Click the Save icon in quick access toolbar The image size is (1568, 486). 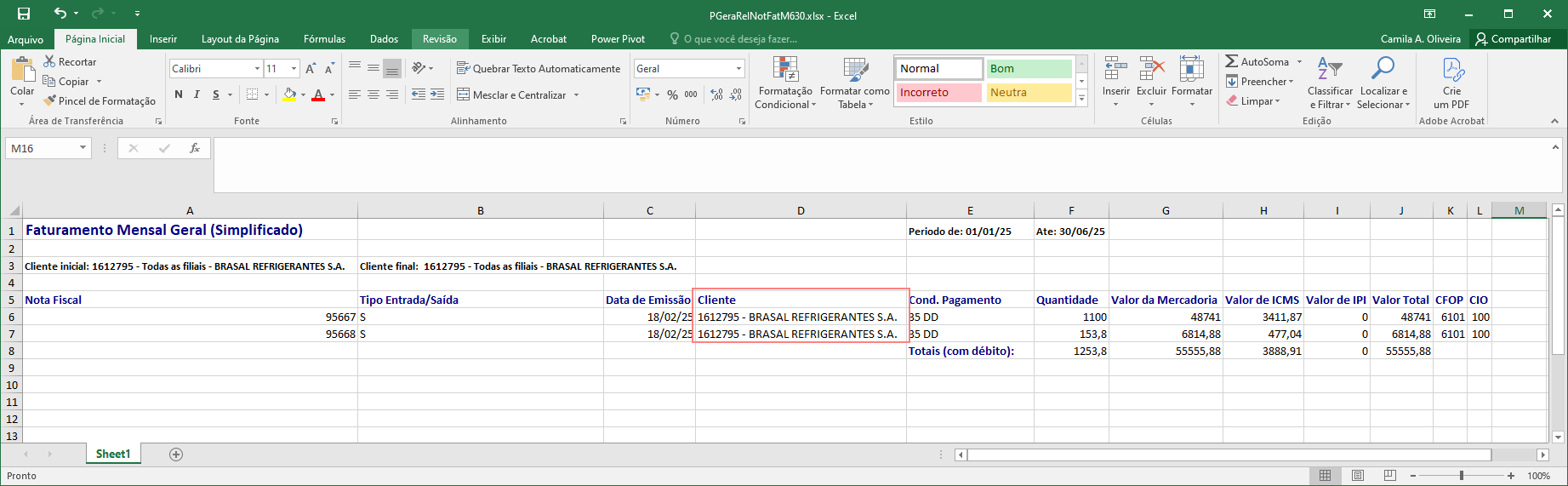[24, 14]
